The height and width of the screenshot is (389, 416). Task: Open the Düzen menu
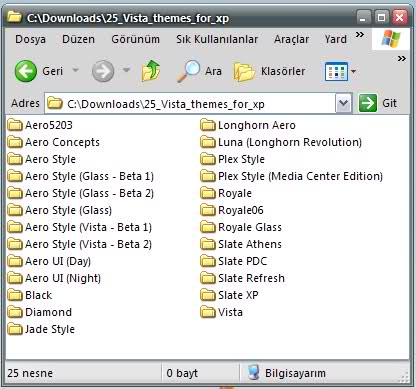[x=78, y=39]
